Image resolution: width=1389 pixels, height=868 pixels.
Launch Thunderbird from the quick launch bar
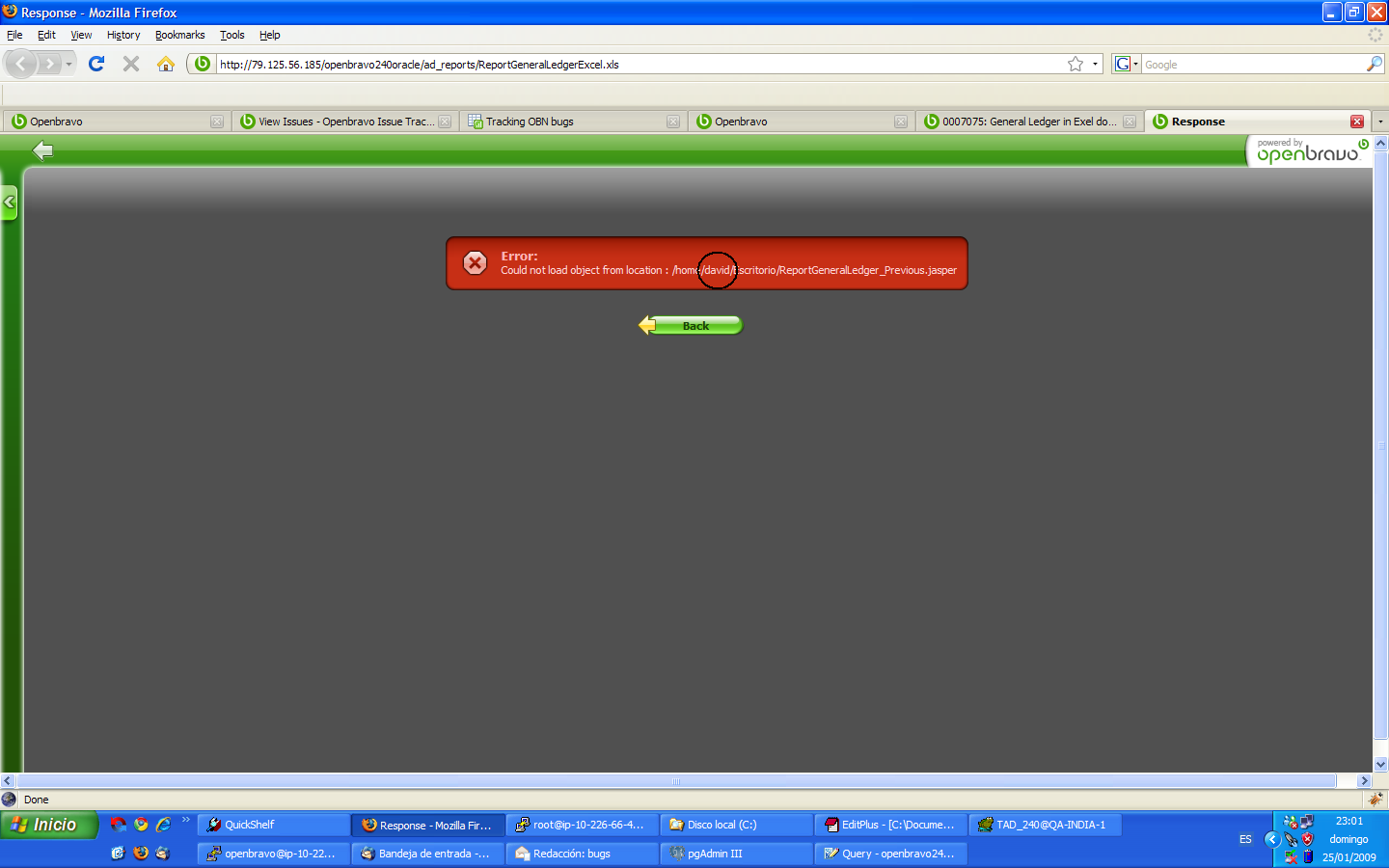(162, 853)
